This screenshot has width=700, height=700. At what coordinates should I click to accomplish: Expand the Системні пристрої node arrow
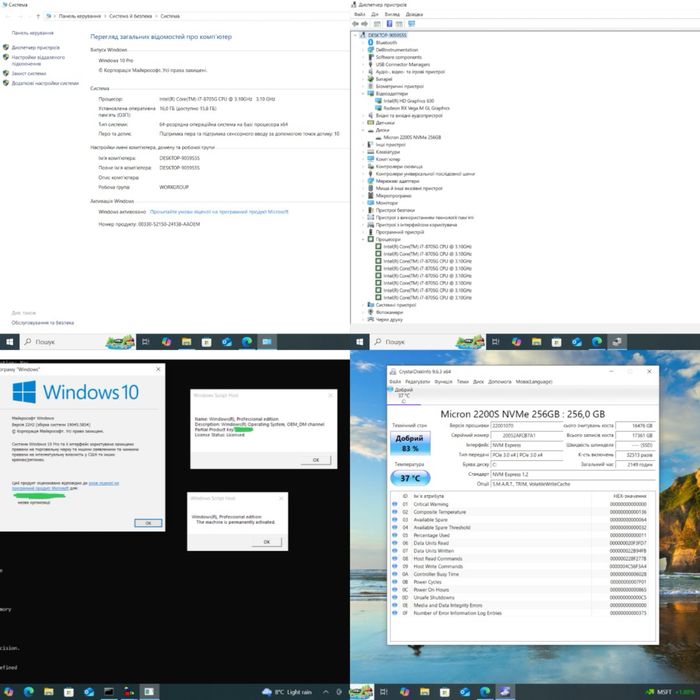click(363, 305)
